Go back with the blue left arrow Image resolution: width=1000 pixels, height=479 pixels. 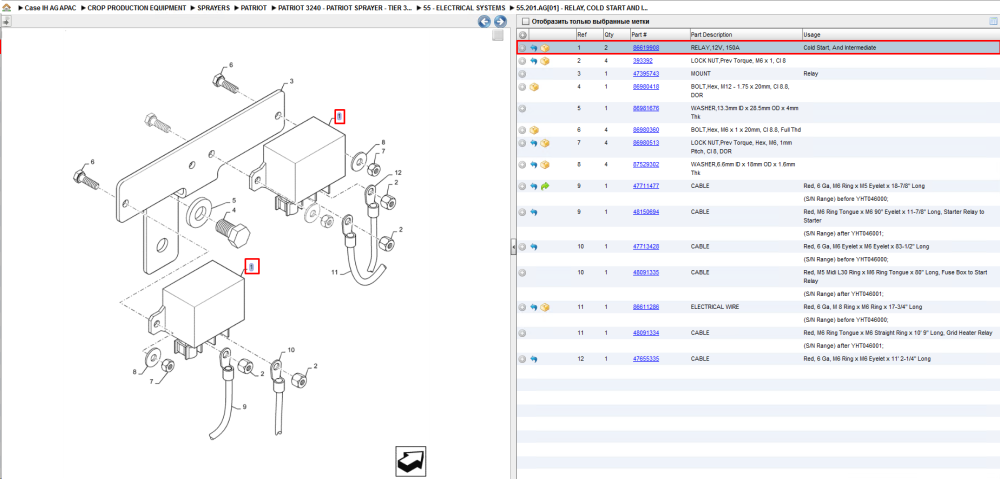tap(485, 22)
